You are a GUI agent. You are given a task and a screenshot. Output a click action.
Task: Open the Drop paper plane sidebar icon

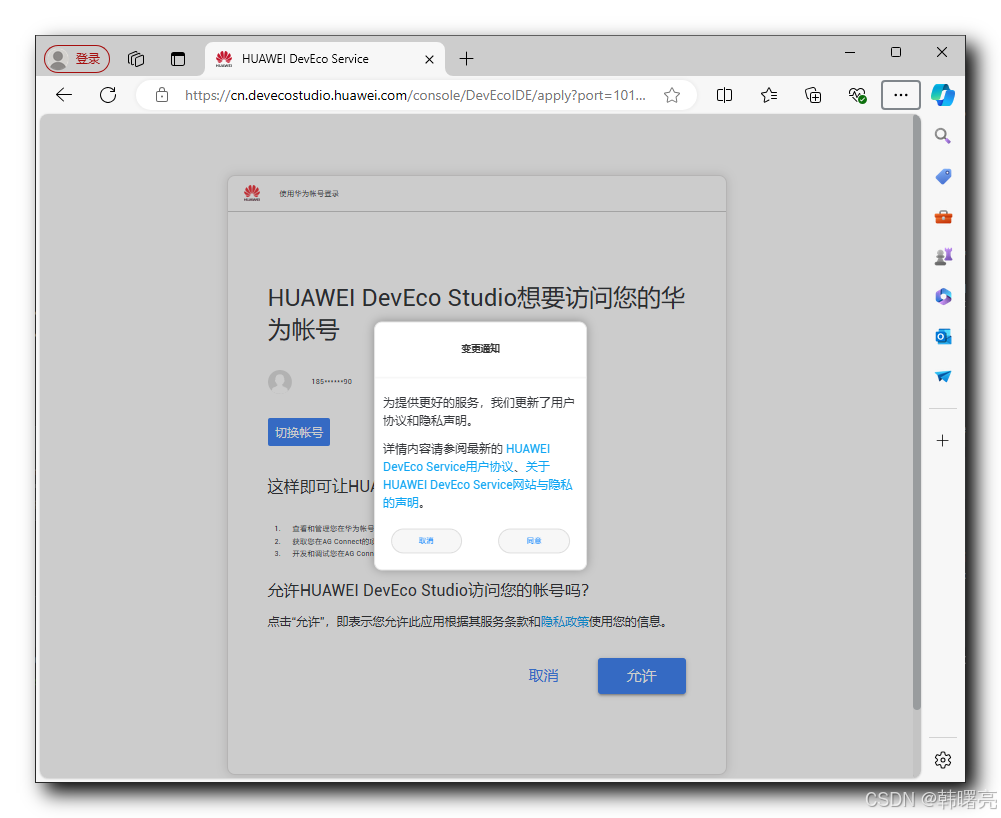coord(943,376)
